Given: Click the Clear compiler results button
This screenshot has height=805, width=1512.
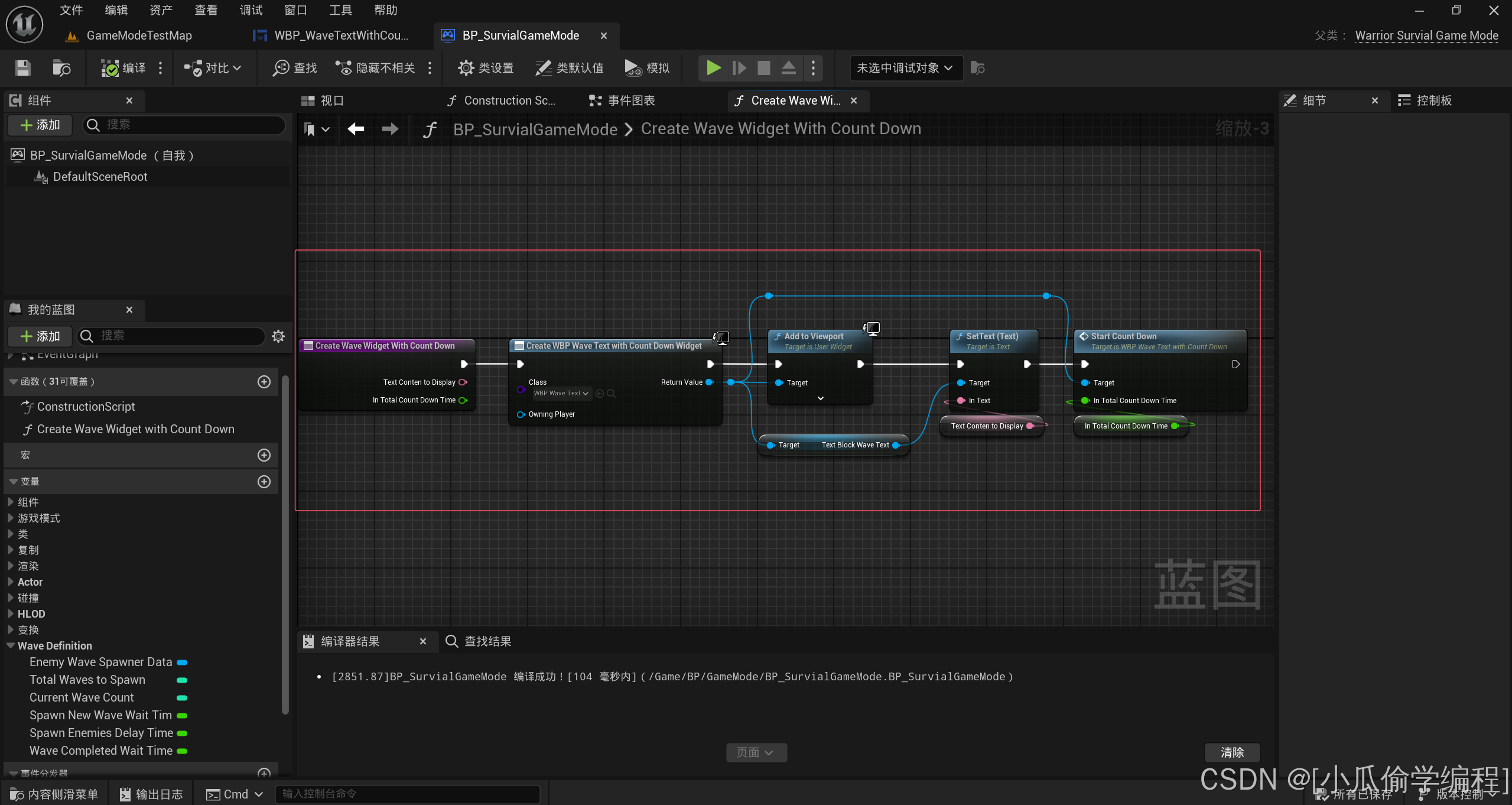Looking at the screenshot, I should click(x=1232, y=752).
